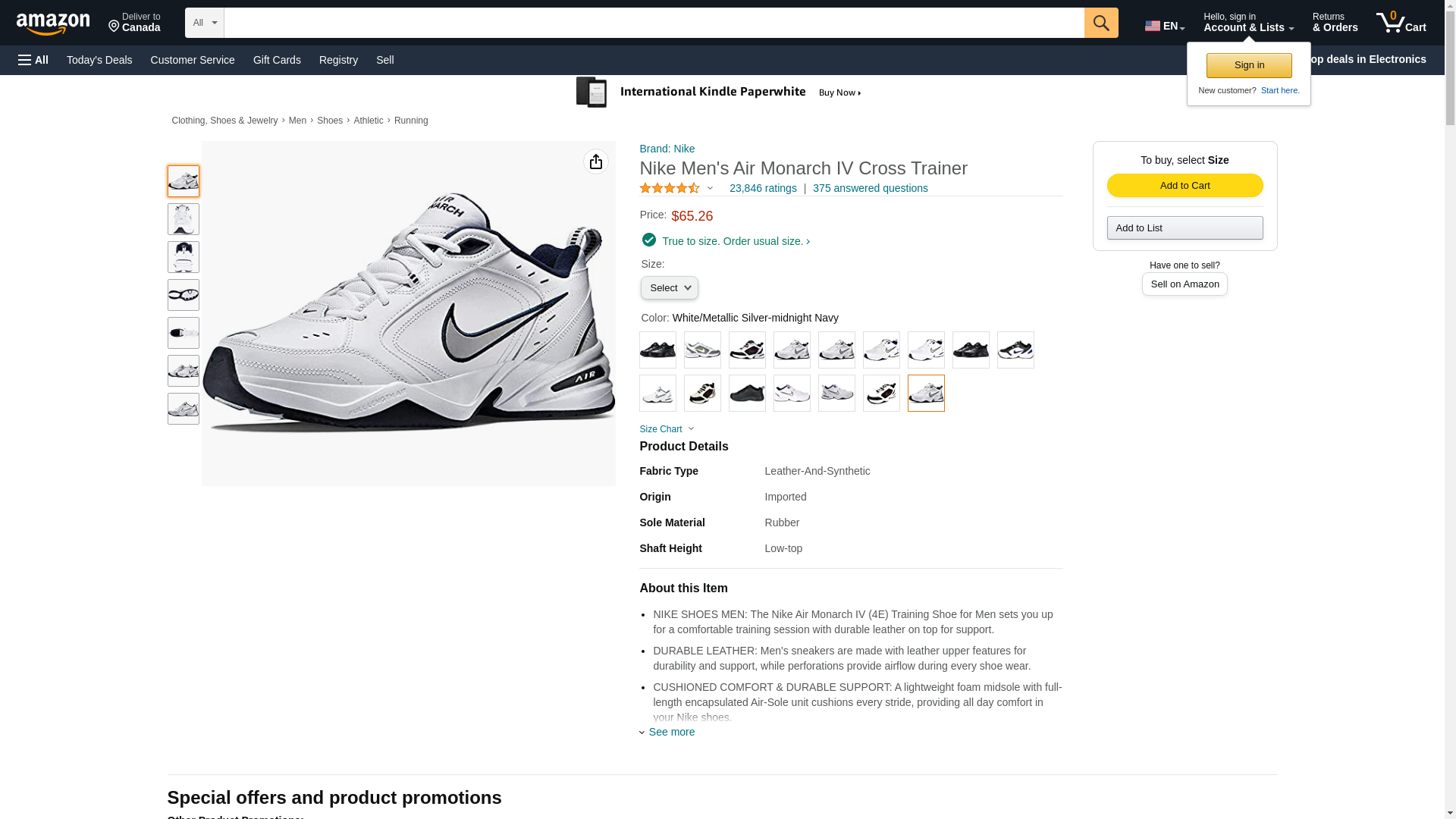The width and height of the screenshot is (1456, 819).
Task: Click the language flag EN selector
Action: pos(1164,26)
